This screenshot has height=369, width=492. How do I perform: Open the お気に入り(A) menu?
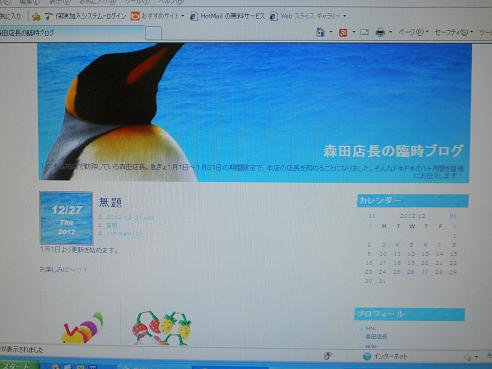(98, 2)
